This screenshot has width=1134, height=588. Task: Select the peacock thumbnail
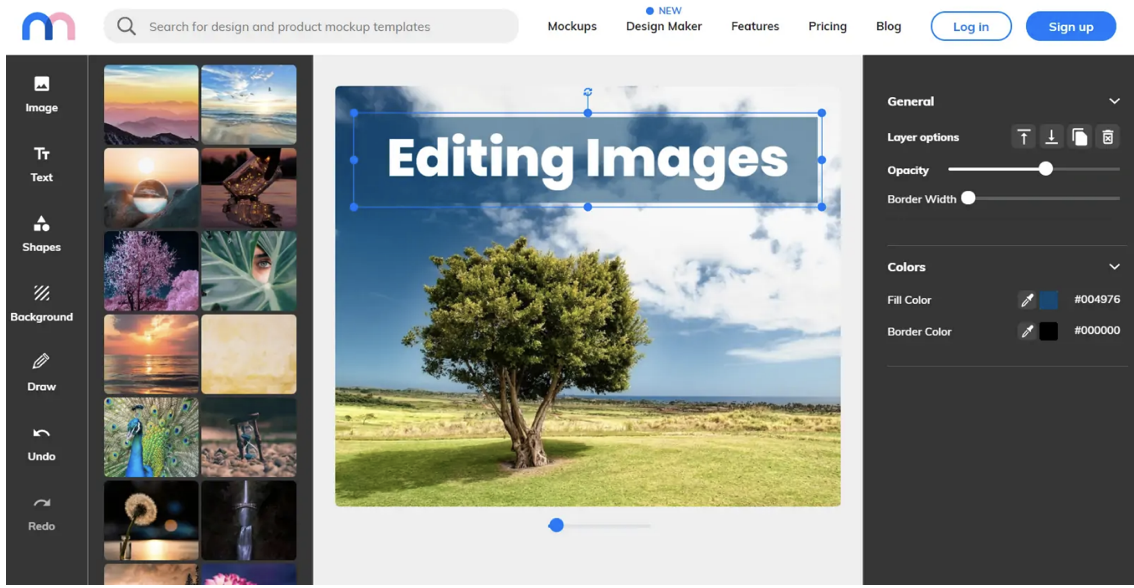click(x=151, y=438)
